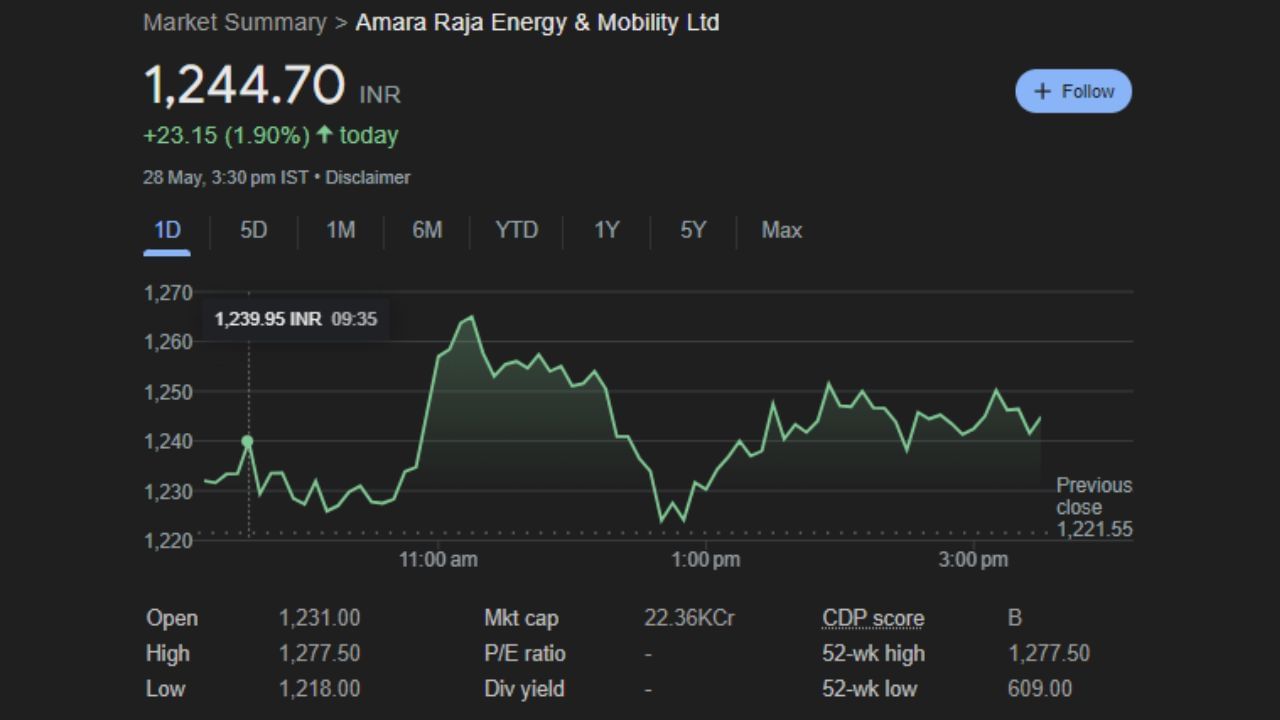Click the Open value 1,231.00

(x=320, y=619)
